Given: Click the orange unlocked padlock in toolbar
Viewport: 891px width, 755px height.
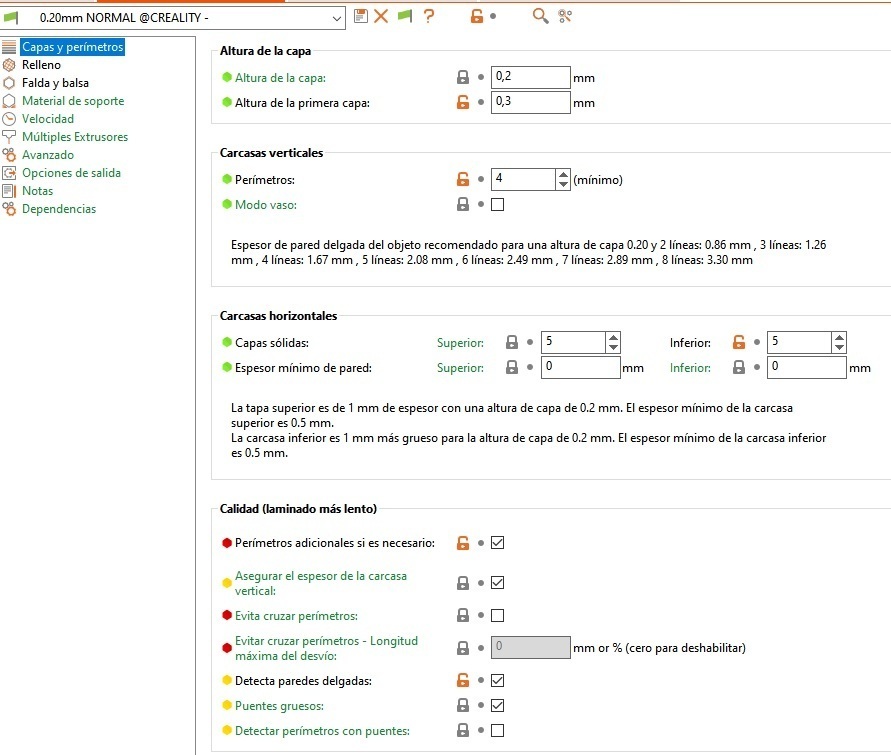Looking at the screenshot, I should (x=476, y=16).
